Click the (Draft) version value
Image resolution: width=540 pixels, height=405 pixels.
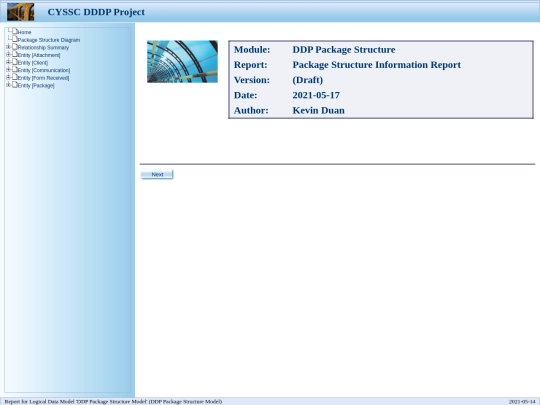coord(308,80)
